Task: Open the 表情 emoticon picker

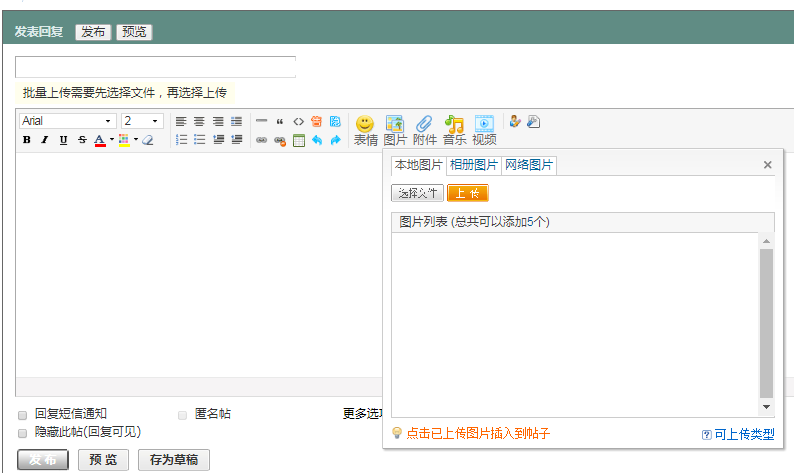Action: (365, 131)
